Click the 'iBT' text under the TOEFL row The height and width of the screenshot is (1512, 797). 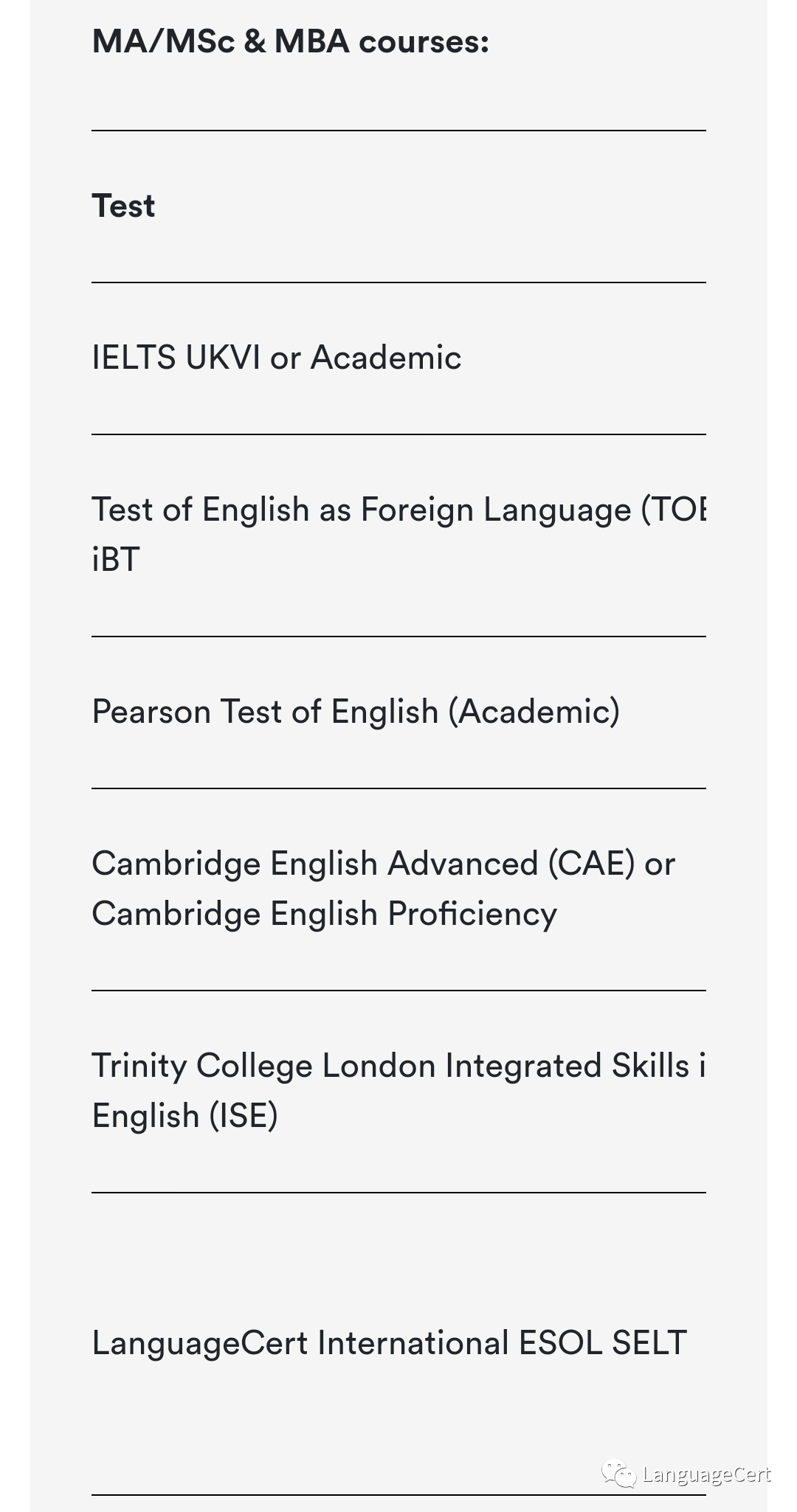tap(116, 560)
